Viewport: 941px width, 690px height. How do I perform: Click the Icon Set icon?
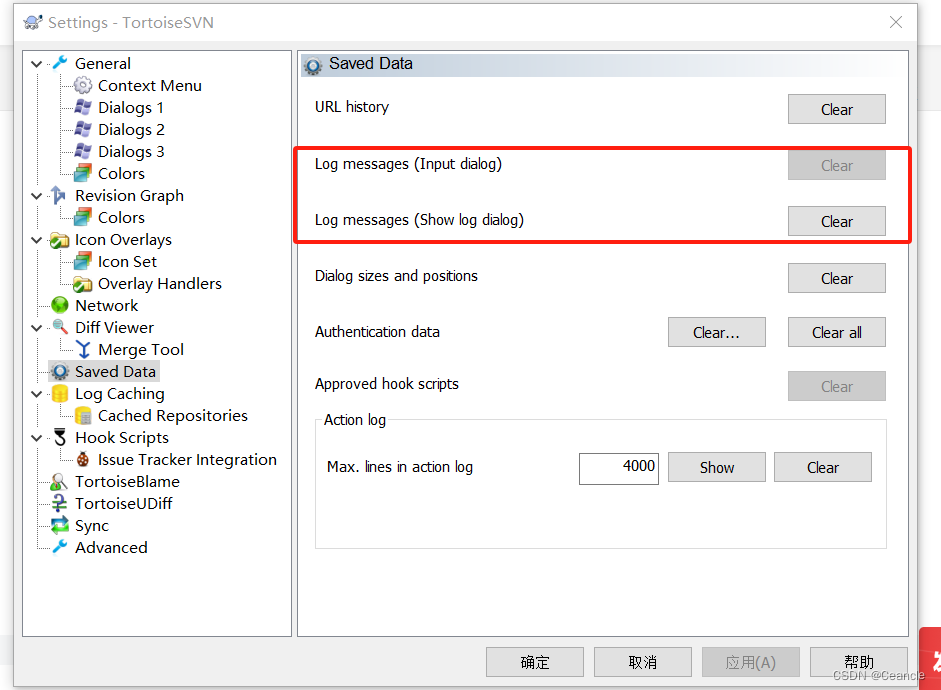[83, 262]
